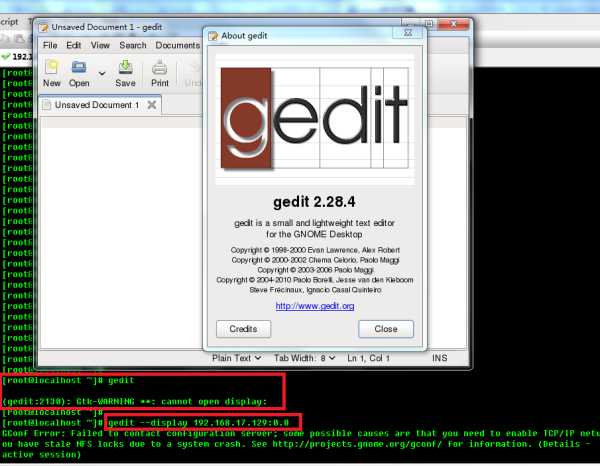Click the Ln 1, Col 1 status text
Viewport: 600px width, 466px height.
pyautogui.click(x=368, y=358)
